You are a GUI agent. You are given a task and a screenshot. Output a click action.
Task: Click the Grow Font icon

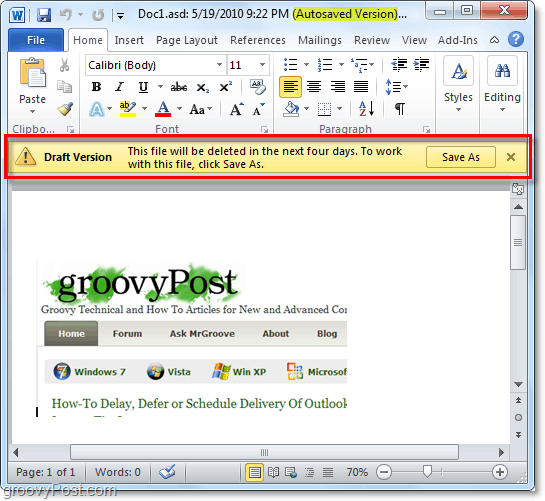237,109
